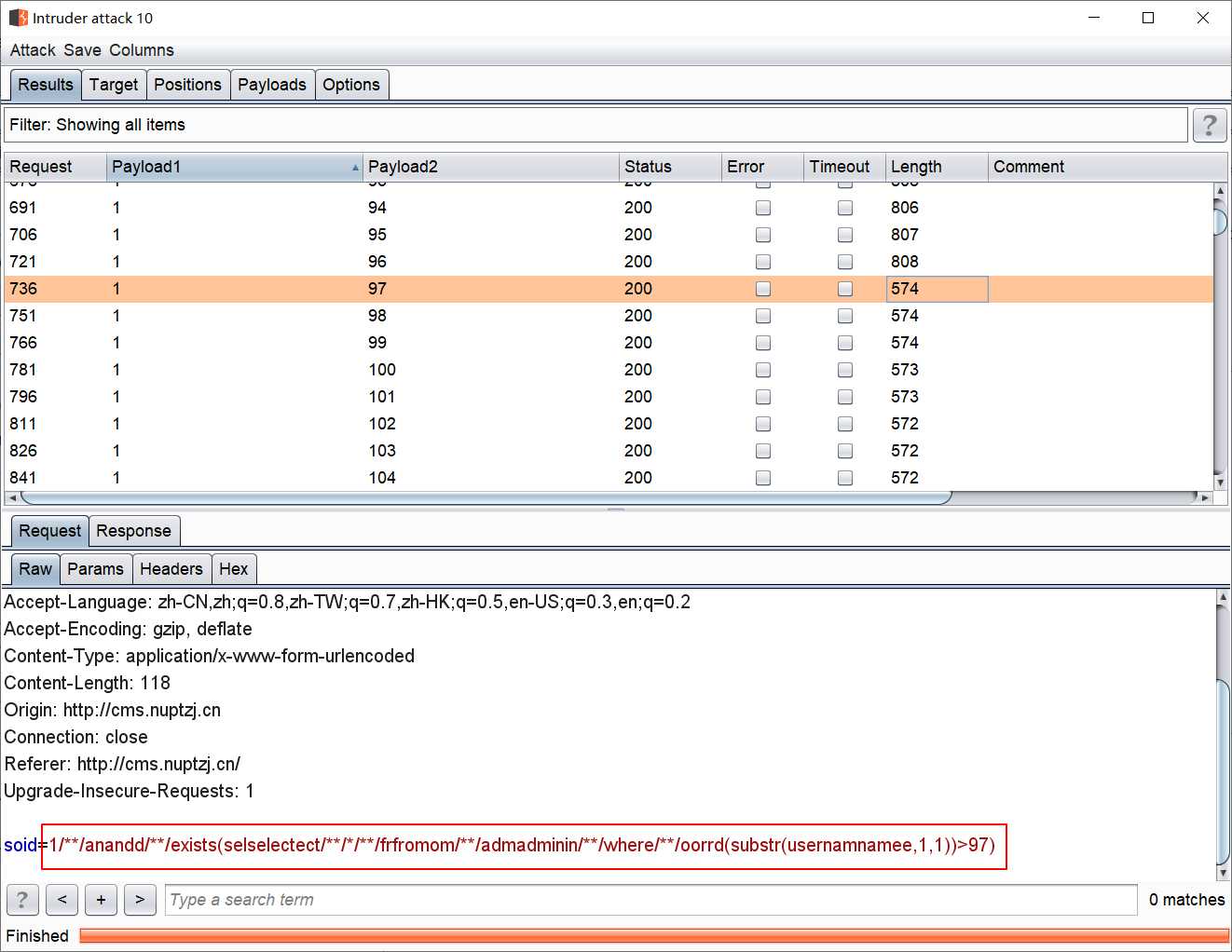The height and width of the screenshot is (952, 1232).
Task: Go to previous search match button
Action: 62,900
